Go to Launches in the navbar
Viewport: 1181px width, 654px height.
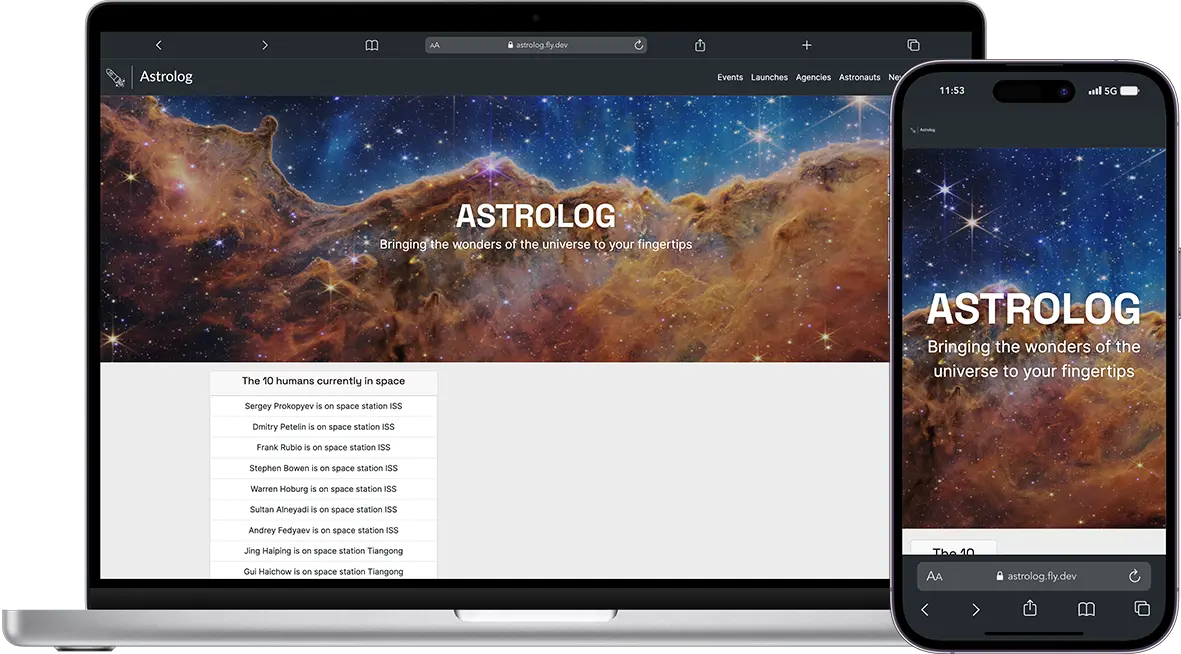pos(769,77)
